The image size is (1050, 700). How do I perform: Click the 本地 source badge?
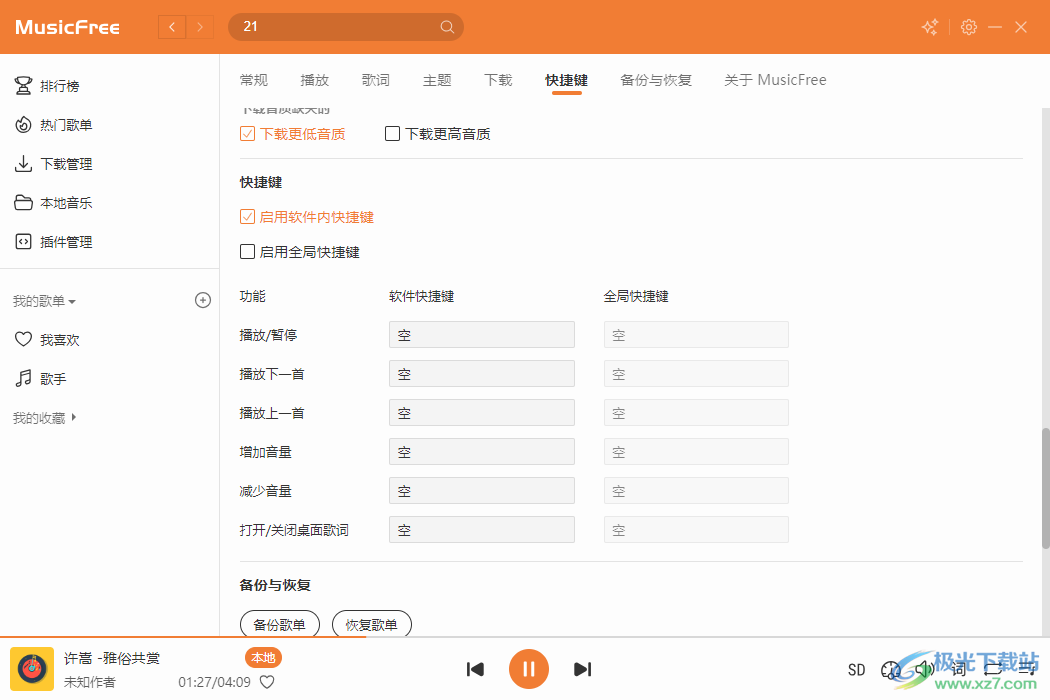pos(263,658)
